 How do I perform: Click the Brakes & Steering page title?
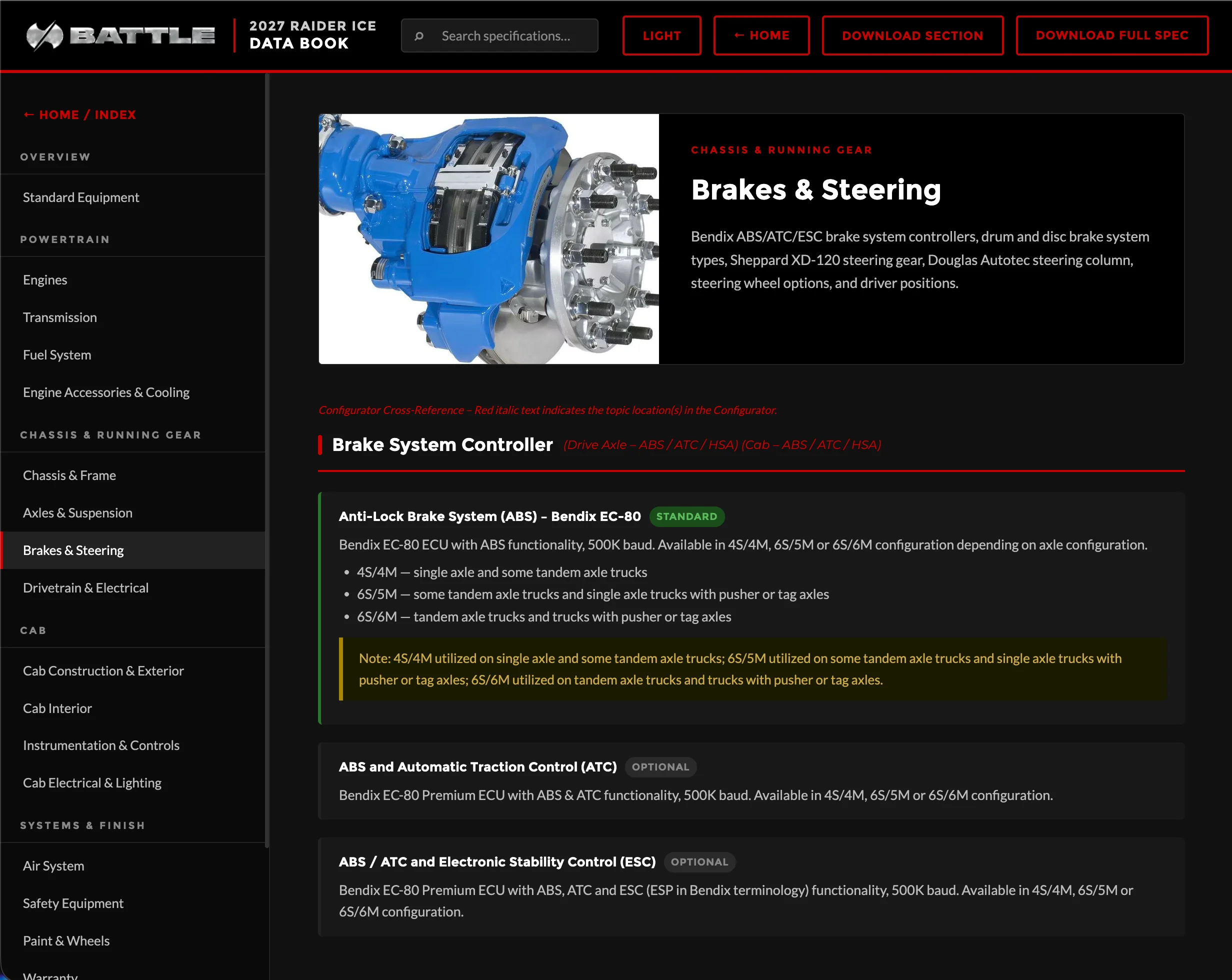click(x=816, y=189)
